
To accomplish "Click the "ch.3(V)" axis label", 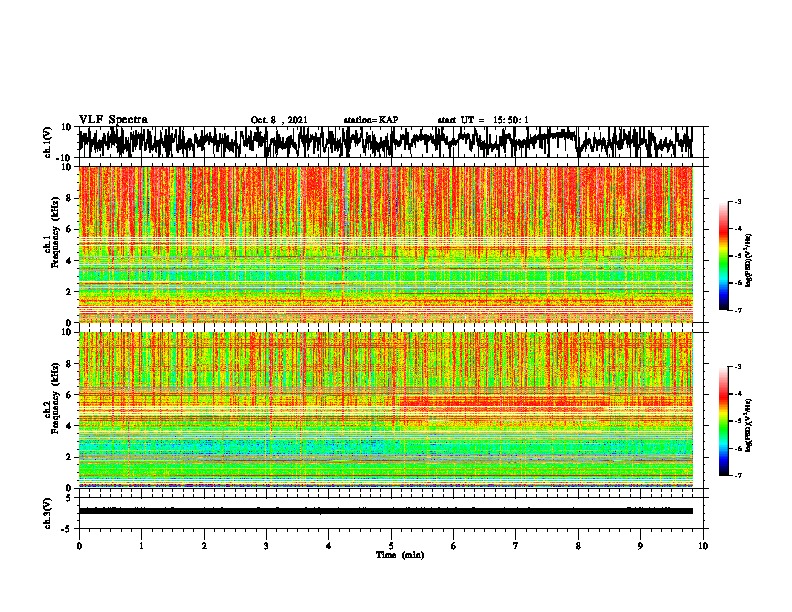I will [x=47, y=513].
